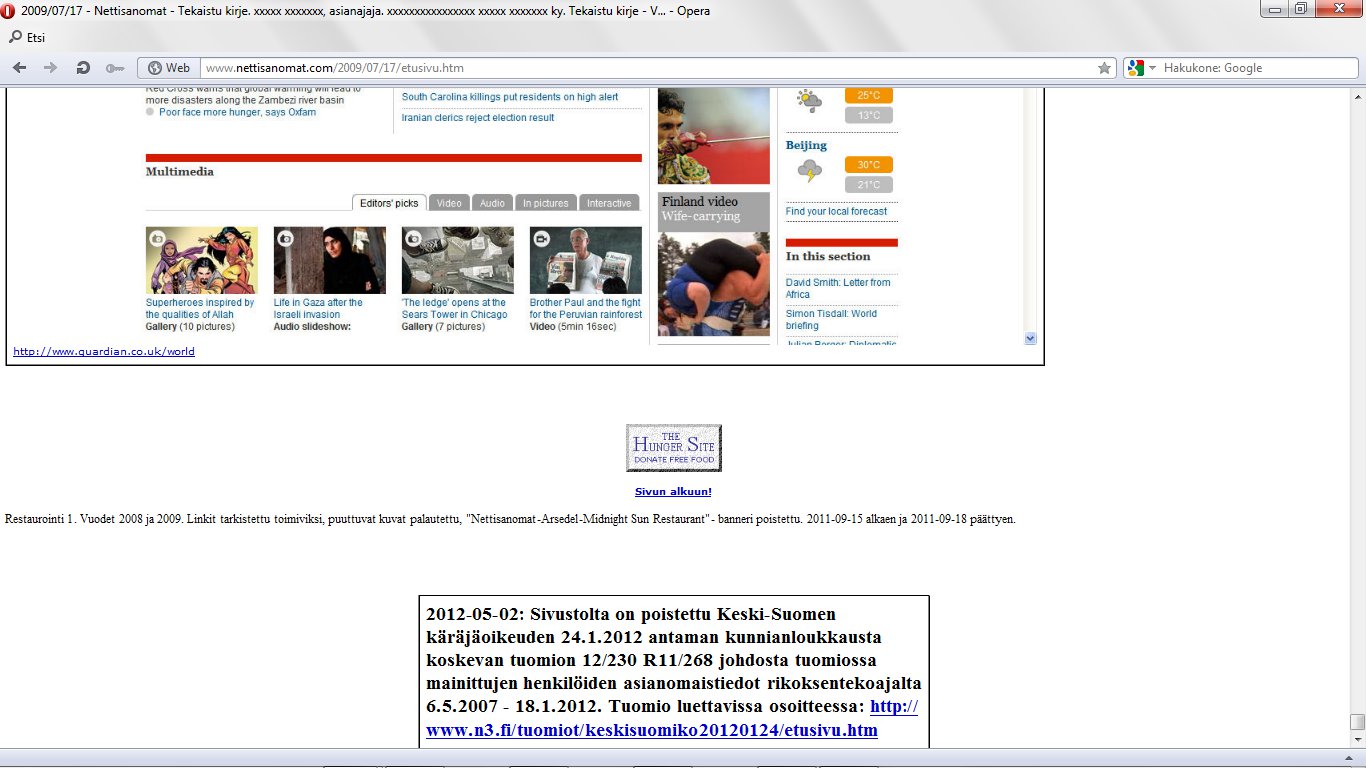
Task: Reload the page with the refresh icon
Action: 83,68
